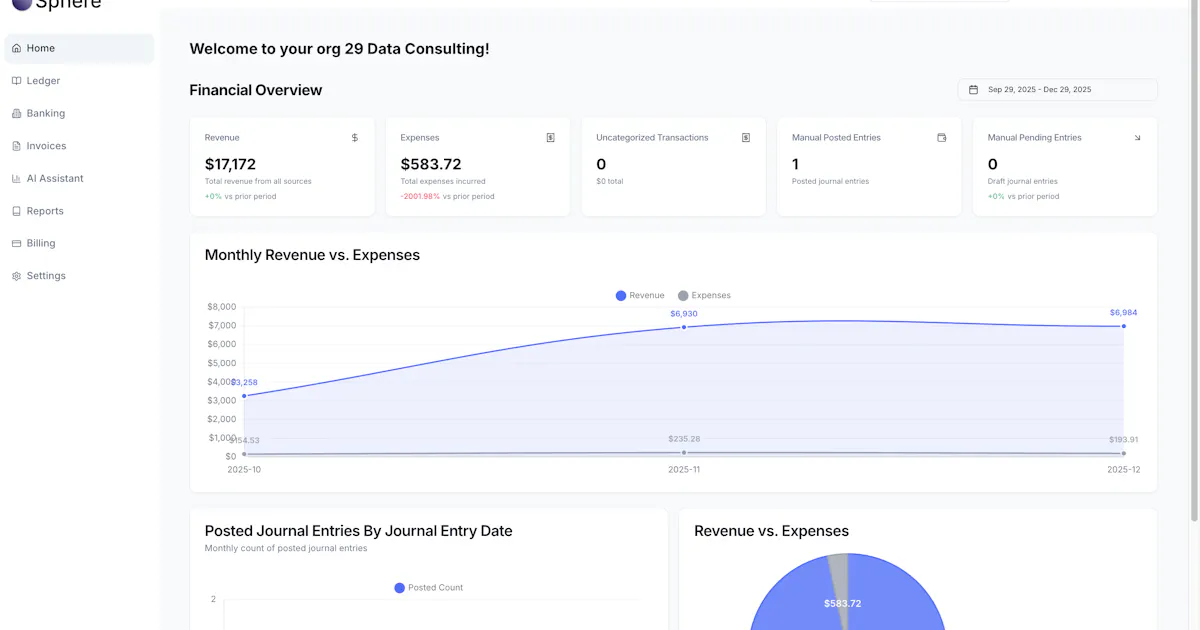This screenshot has height=630, width=1200.
Task: Click the Revenue card total $17,172
Action: tap(230, 164)
